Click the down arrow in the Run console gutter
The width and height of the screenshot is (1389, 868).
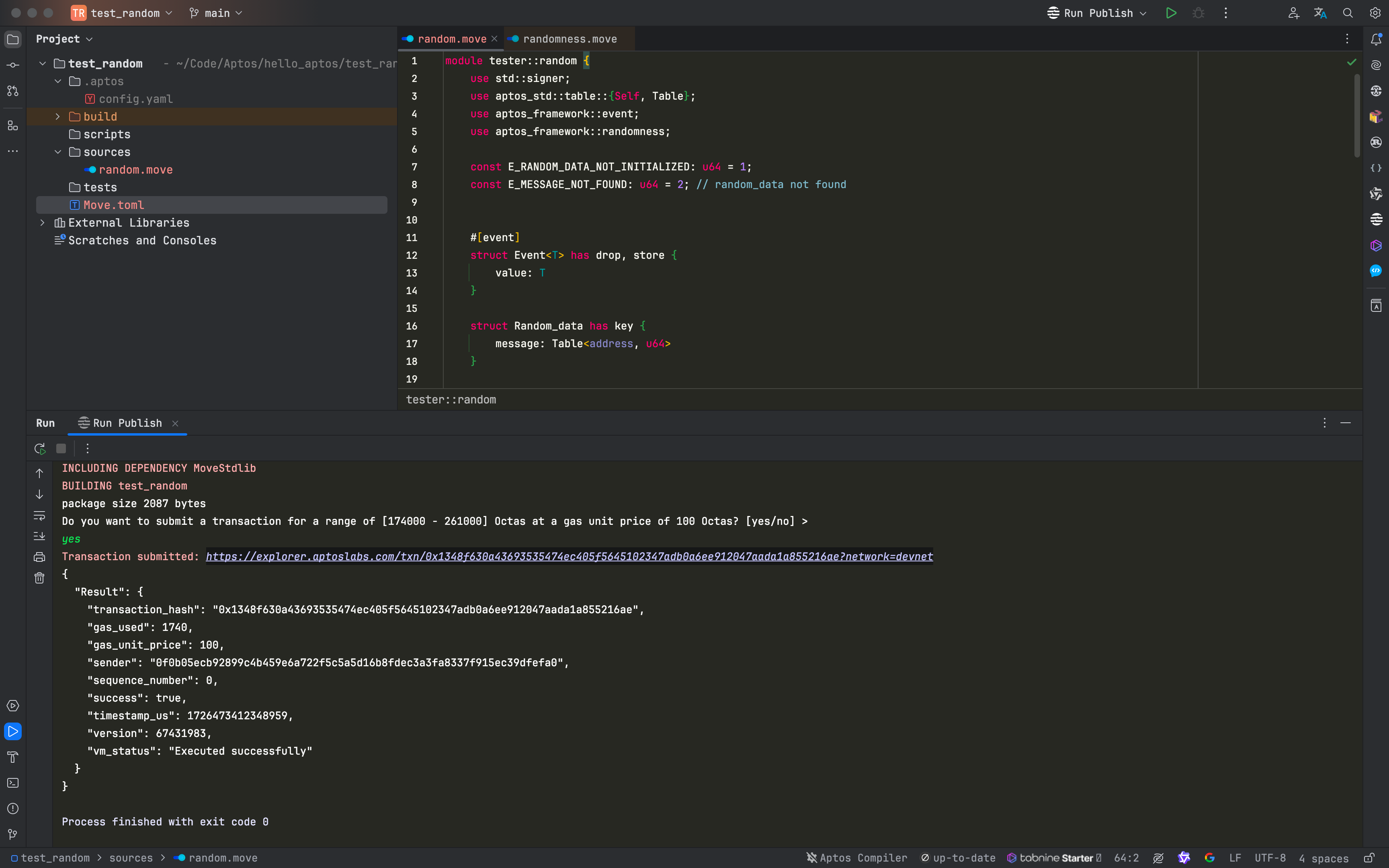[x=39, y=494]
